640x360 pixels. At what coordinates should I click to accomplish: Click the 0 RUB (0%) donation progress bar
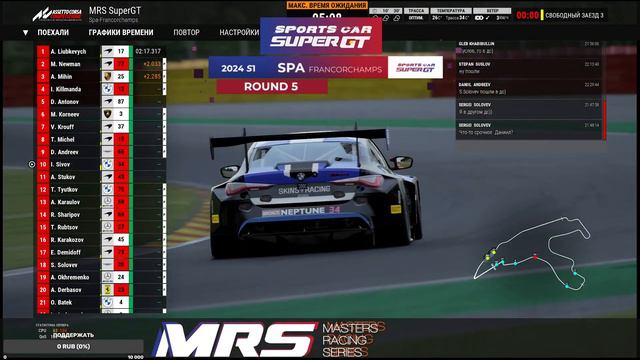click(73, 347)
